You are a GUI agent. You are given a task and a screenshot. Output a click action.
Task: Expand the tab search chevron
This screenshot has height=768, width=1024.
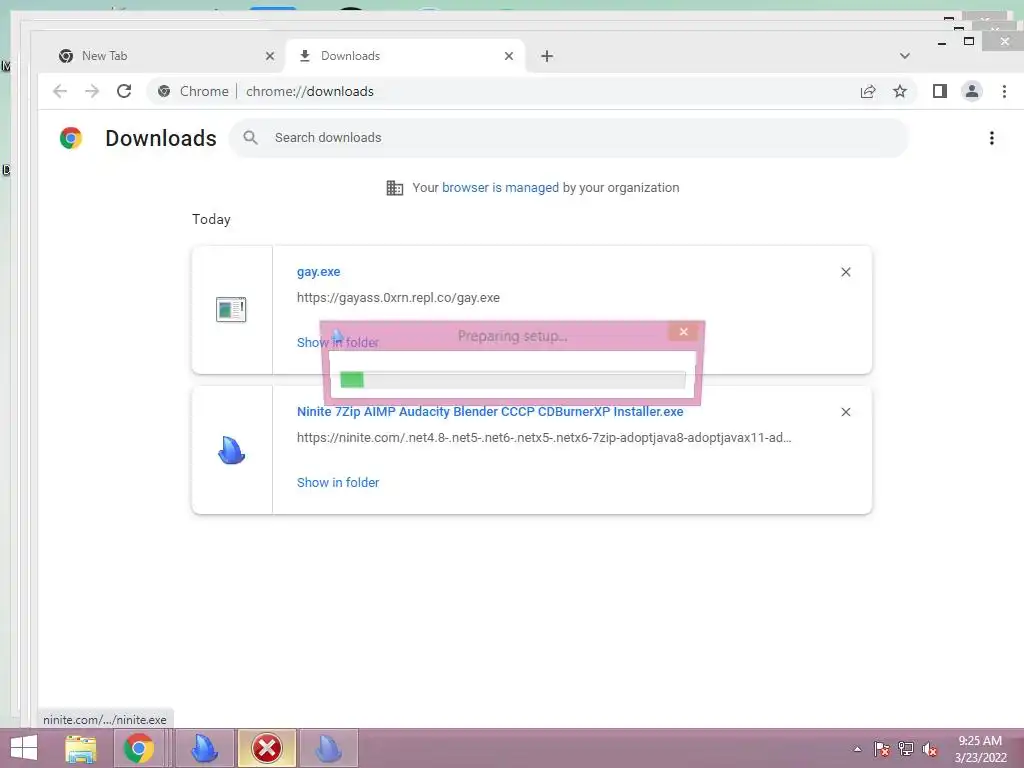pyautogui.click(x=904, y=56)
